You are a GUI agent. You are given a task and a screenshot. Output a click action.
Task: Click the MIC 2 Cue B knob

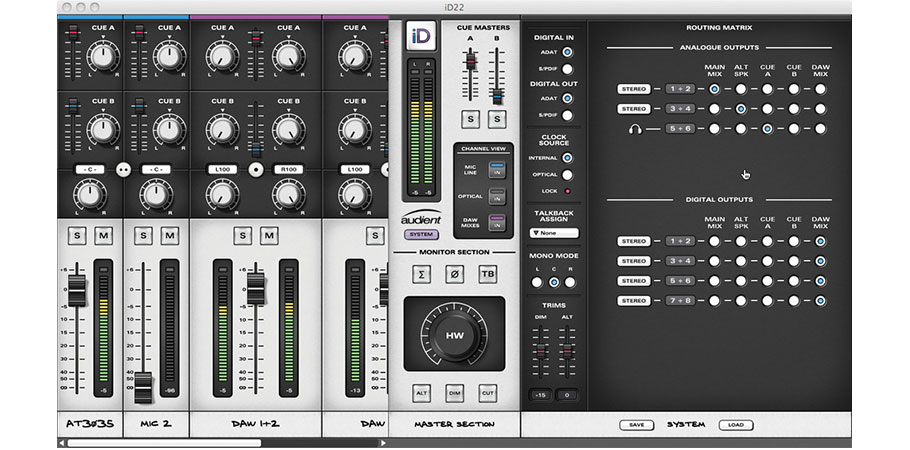coord(169,130)
